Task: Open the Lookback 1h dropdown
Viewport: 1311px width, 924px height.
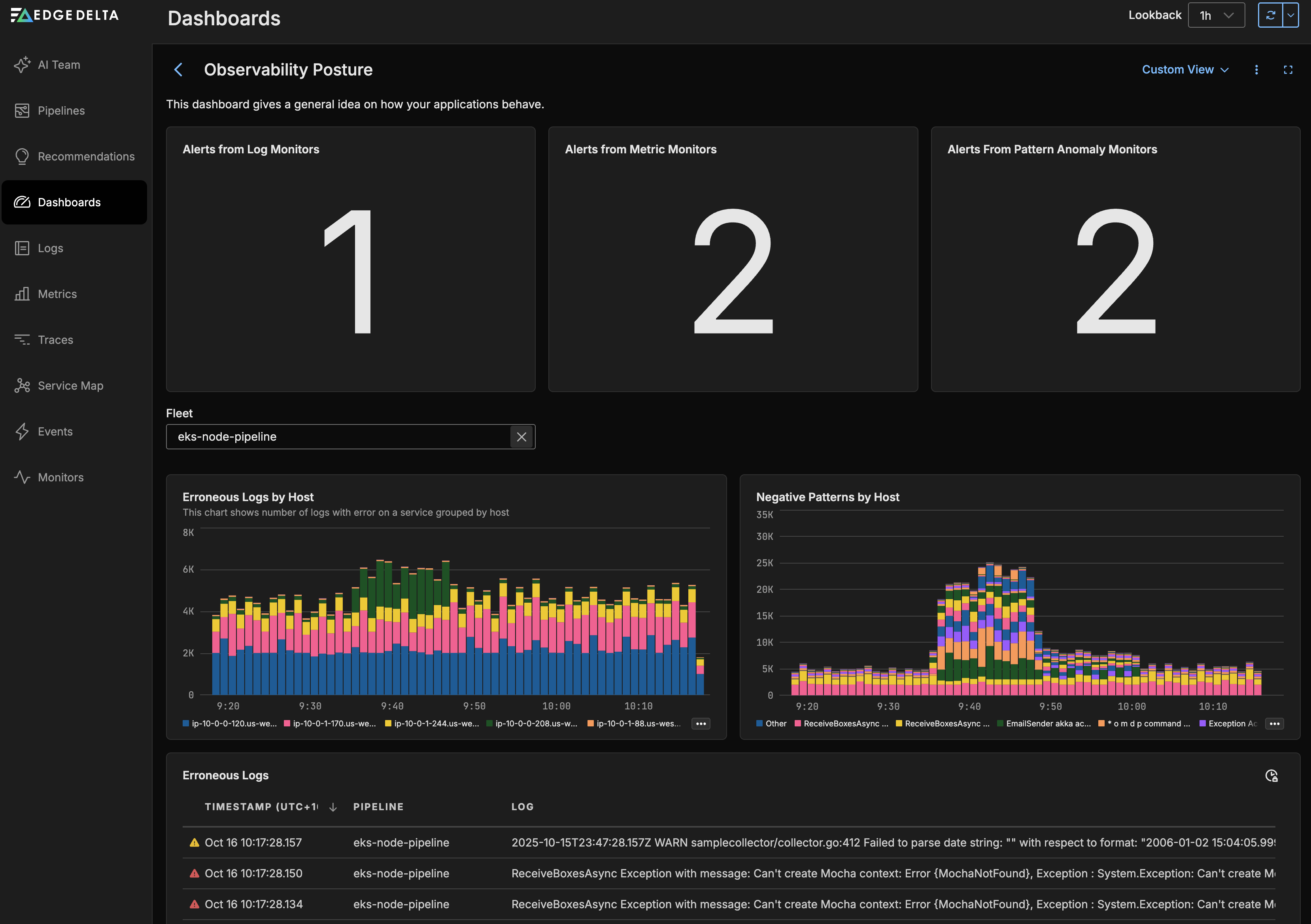Action: pyautogui.click(x=1216, y=15)
